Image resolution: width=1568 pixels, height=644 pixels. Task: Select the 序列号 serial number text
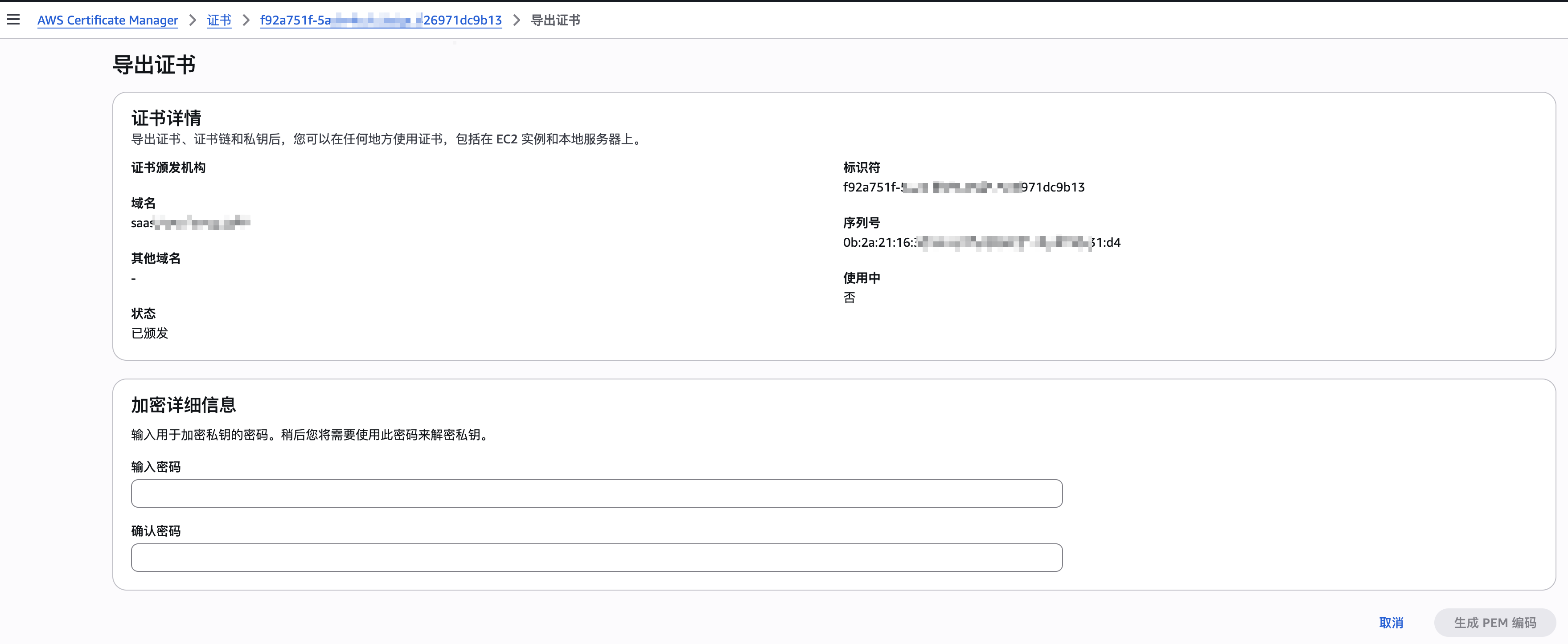[x=982, y=242]
